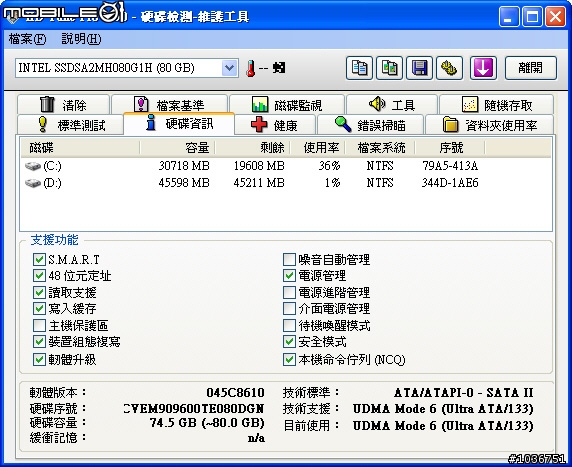
Task: Select the 硬碟資訊 tab
Action: click(x=179, y=124)
